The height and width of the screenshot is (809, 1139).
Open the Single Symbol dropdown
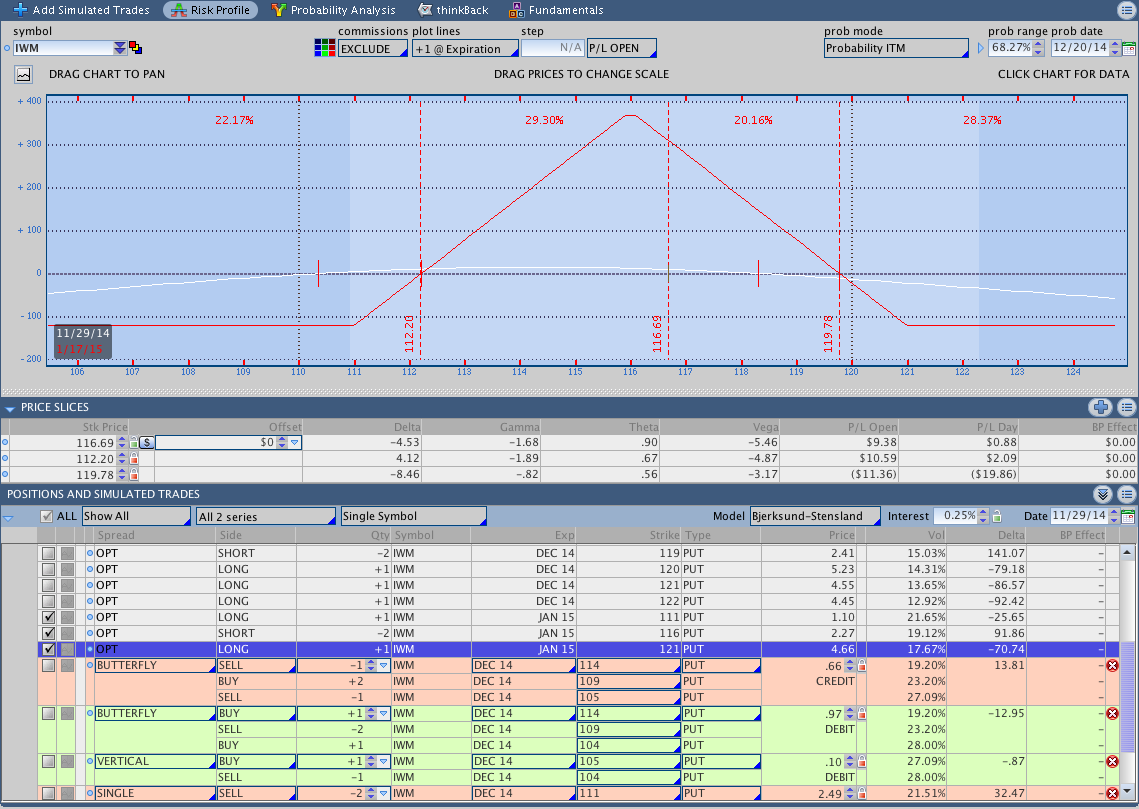413,516
